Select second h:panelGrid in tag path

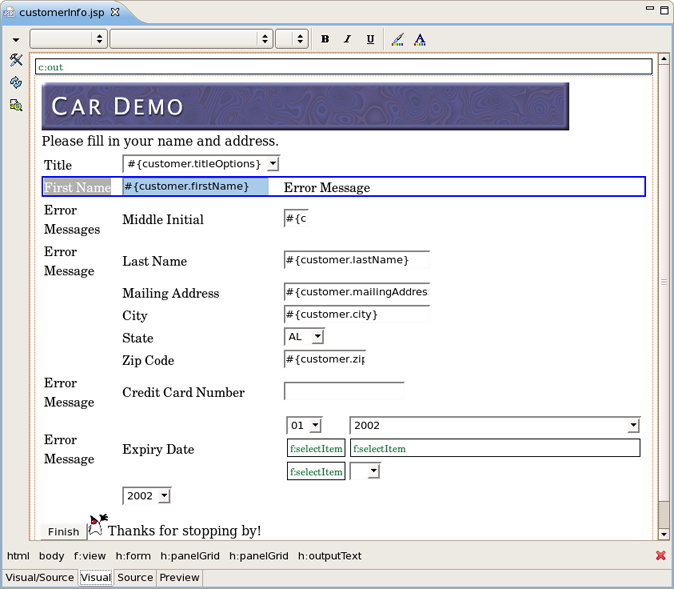258,555
